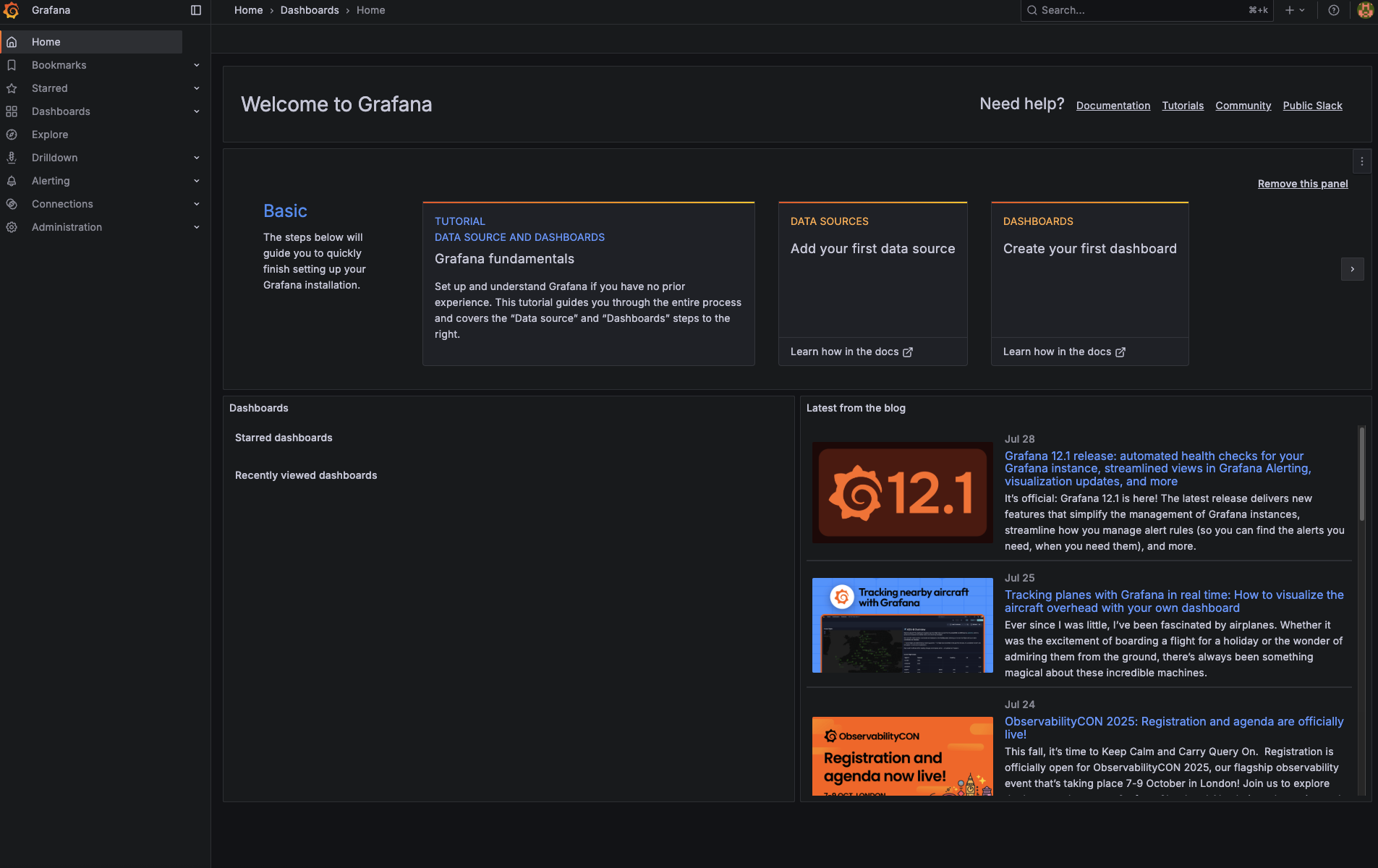Open the Tracking nearby aircraft thumbnail
1378x868 pixels.
(x=903, y=625)
